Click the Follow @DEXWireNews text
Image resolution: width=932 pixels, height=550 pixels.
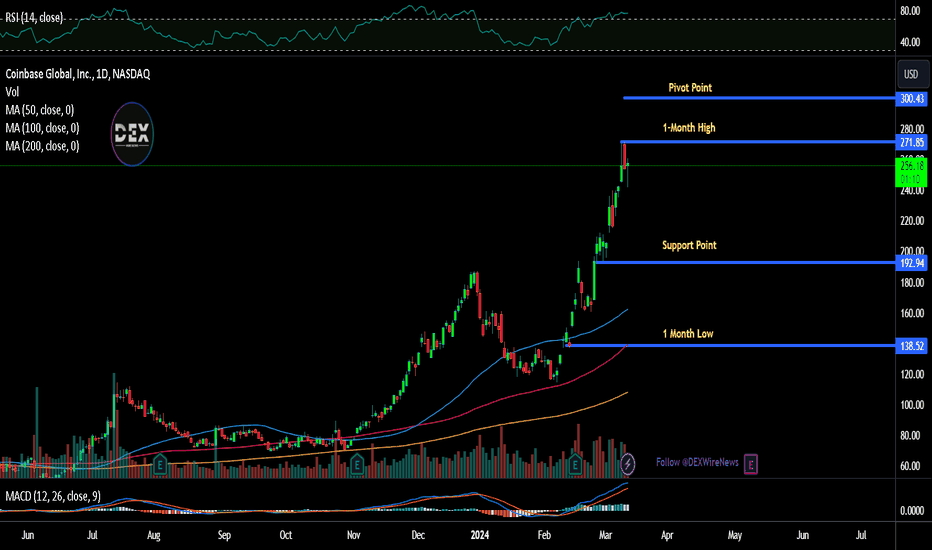coord(697,462)
